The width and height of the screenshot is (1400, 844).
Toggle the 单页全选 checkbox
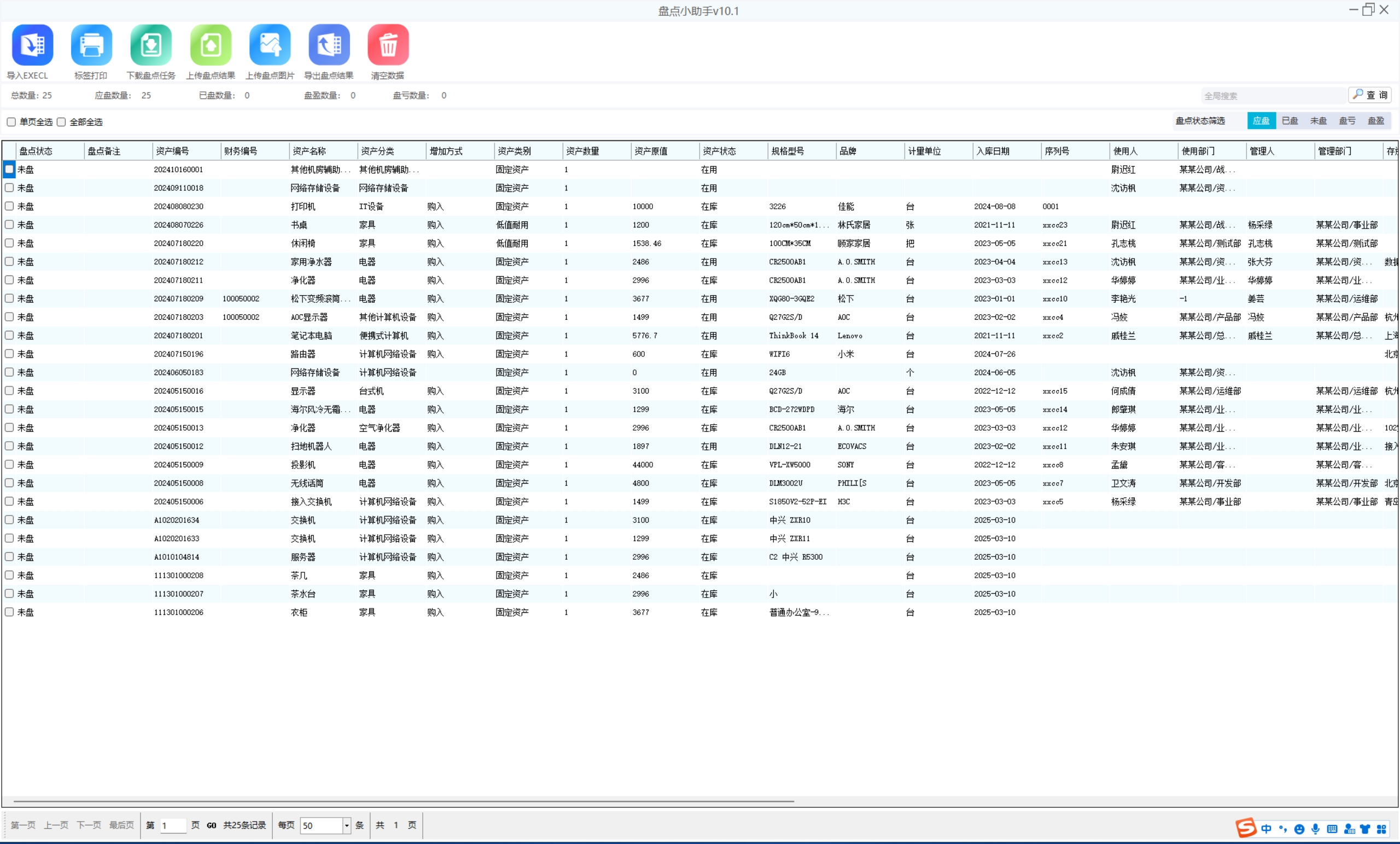tap(11, 122)
